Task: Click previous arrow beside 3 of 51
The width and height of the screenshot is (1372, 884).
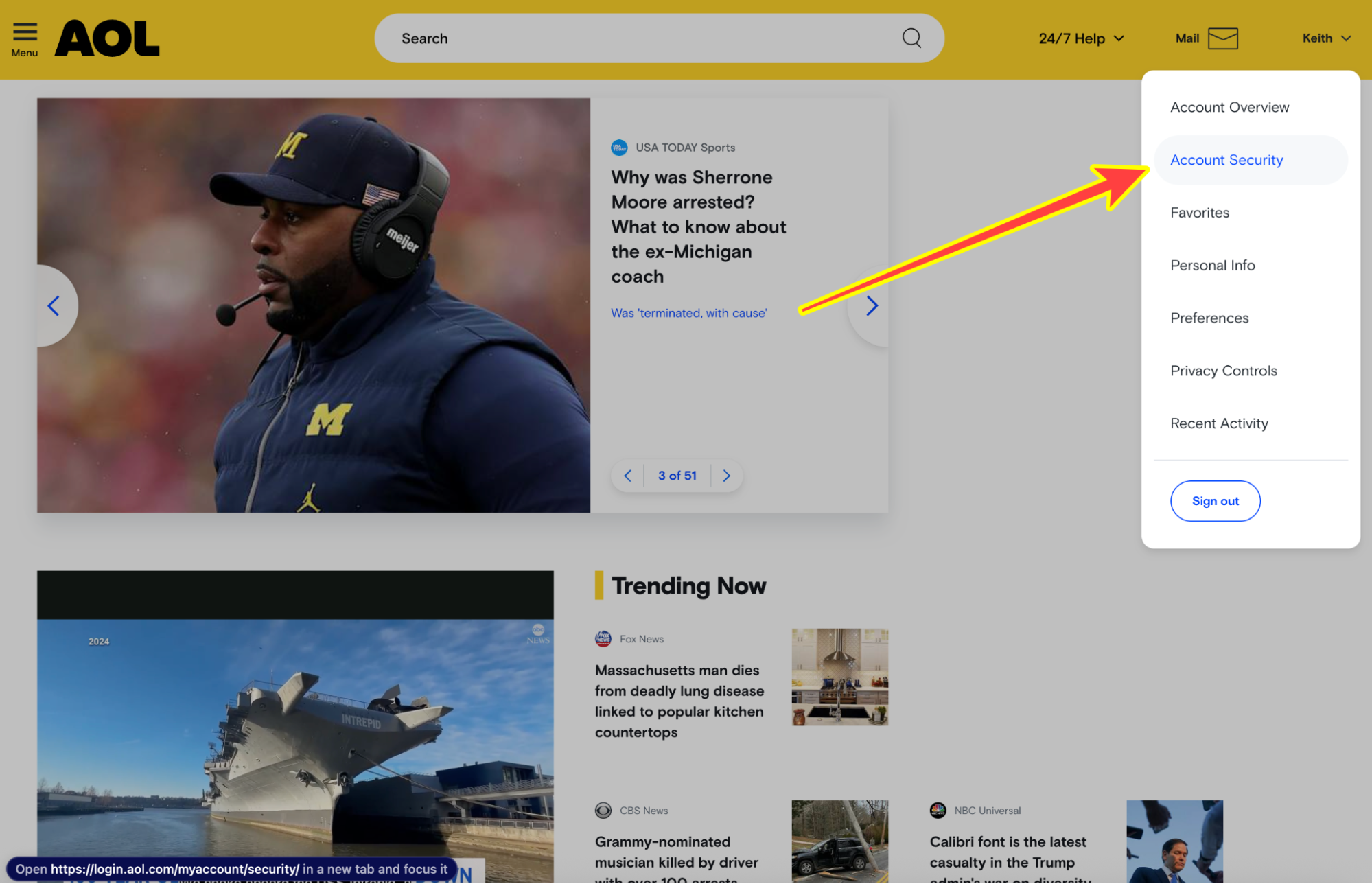Action: (x=627, y=476)
